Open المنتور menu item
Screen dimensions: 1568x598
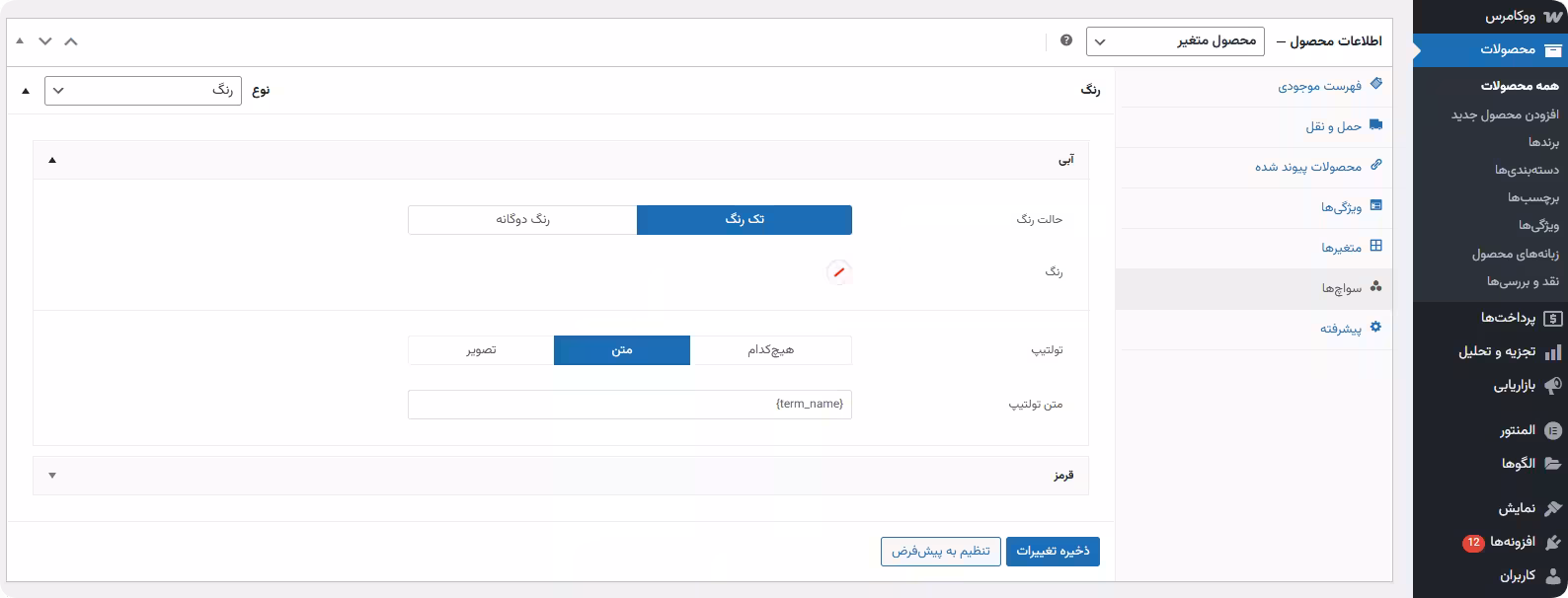pyautogui.click(x=1491, y=430)
